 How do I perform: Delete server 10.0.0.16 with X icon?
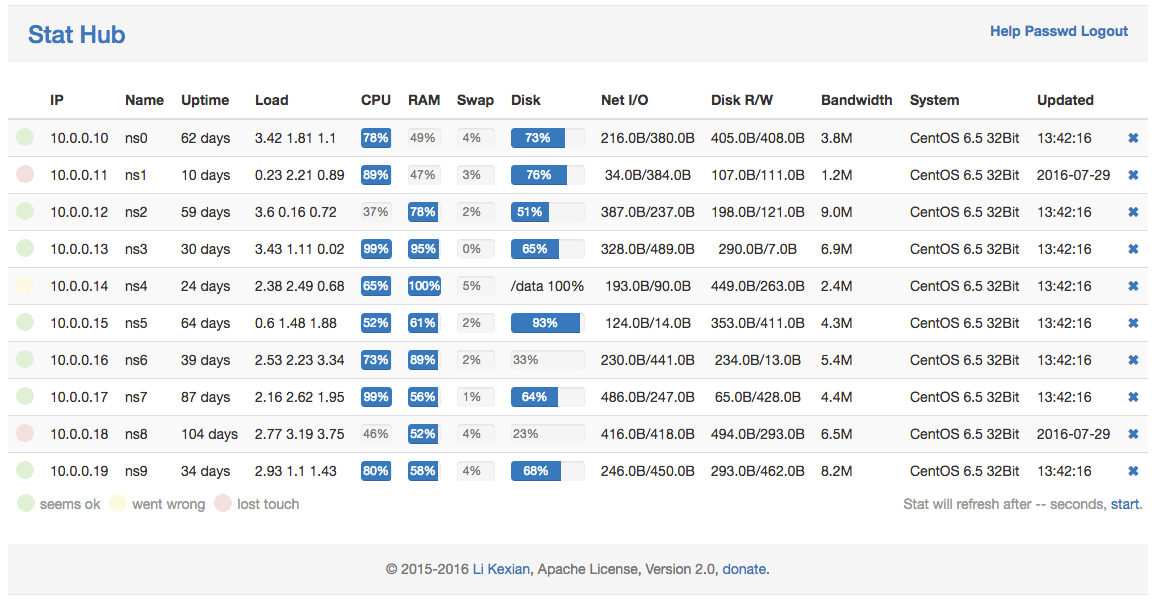point(1133,360)
